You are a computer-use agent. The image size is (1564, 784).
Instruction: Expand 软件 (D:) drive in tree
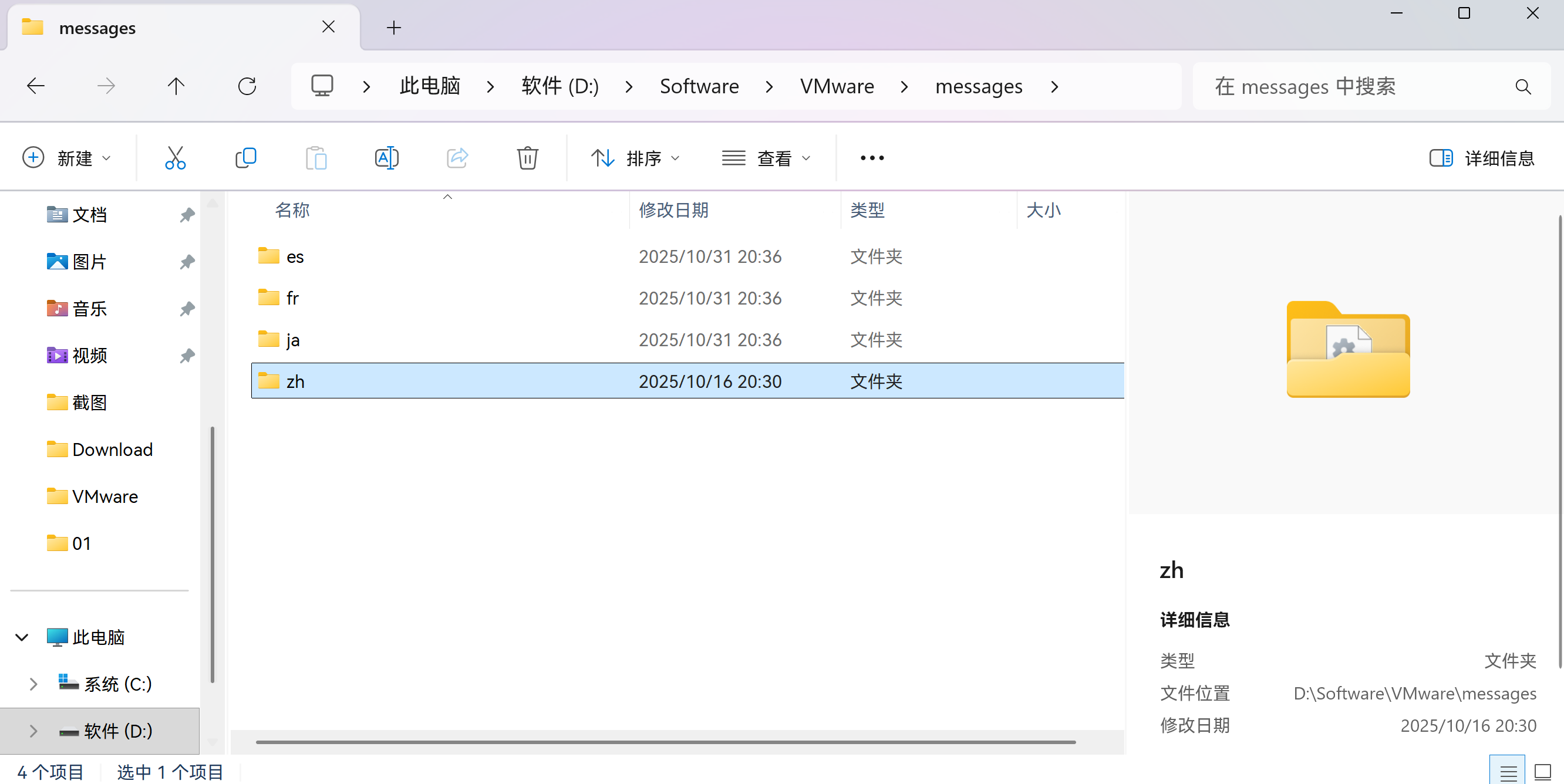click(x=33, y=731)
